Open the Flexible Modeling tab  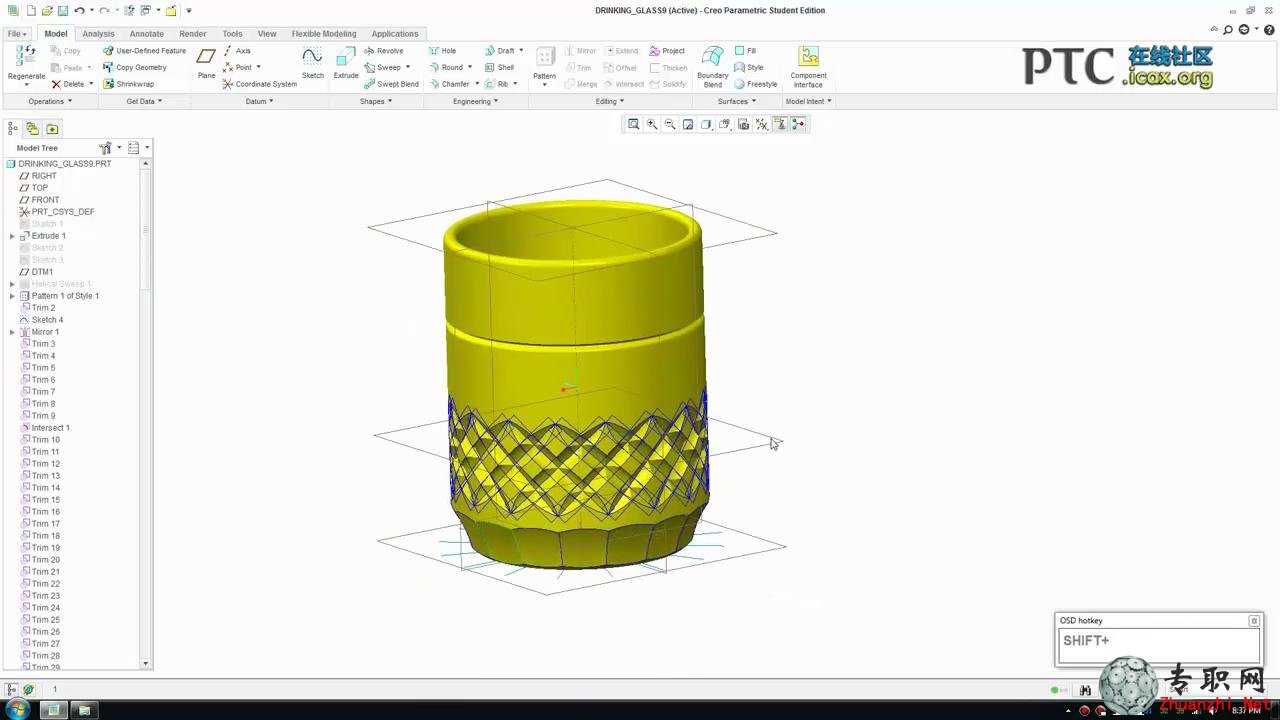click(x=324, y=33)
